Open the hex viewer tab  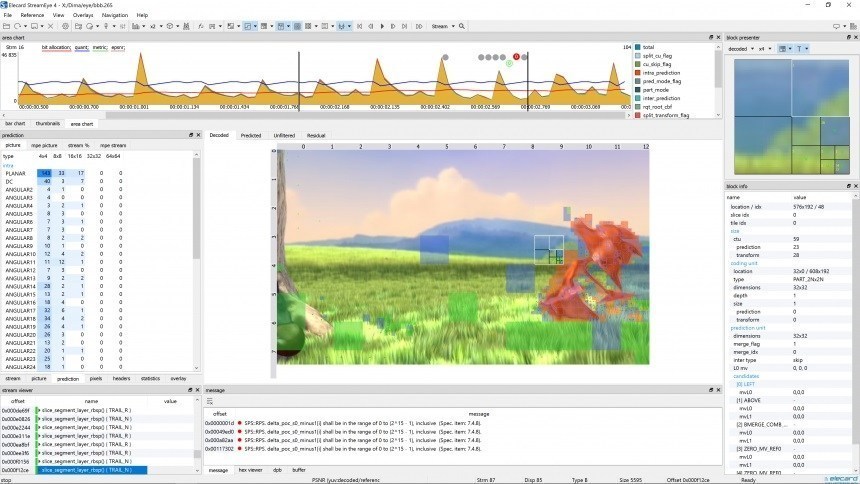click(x=251, y=470)
